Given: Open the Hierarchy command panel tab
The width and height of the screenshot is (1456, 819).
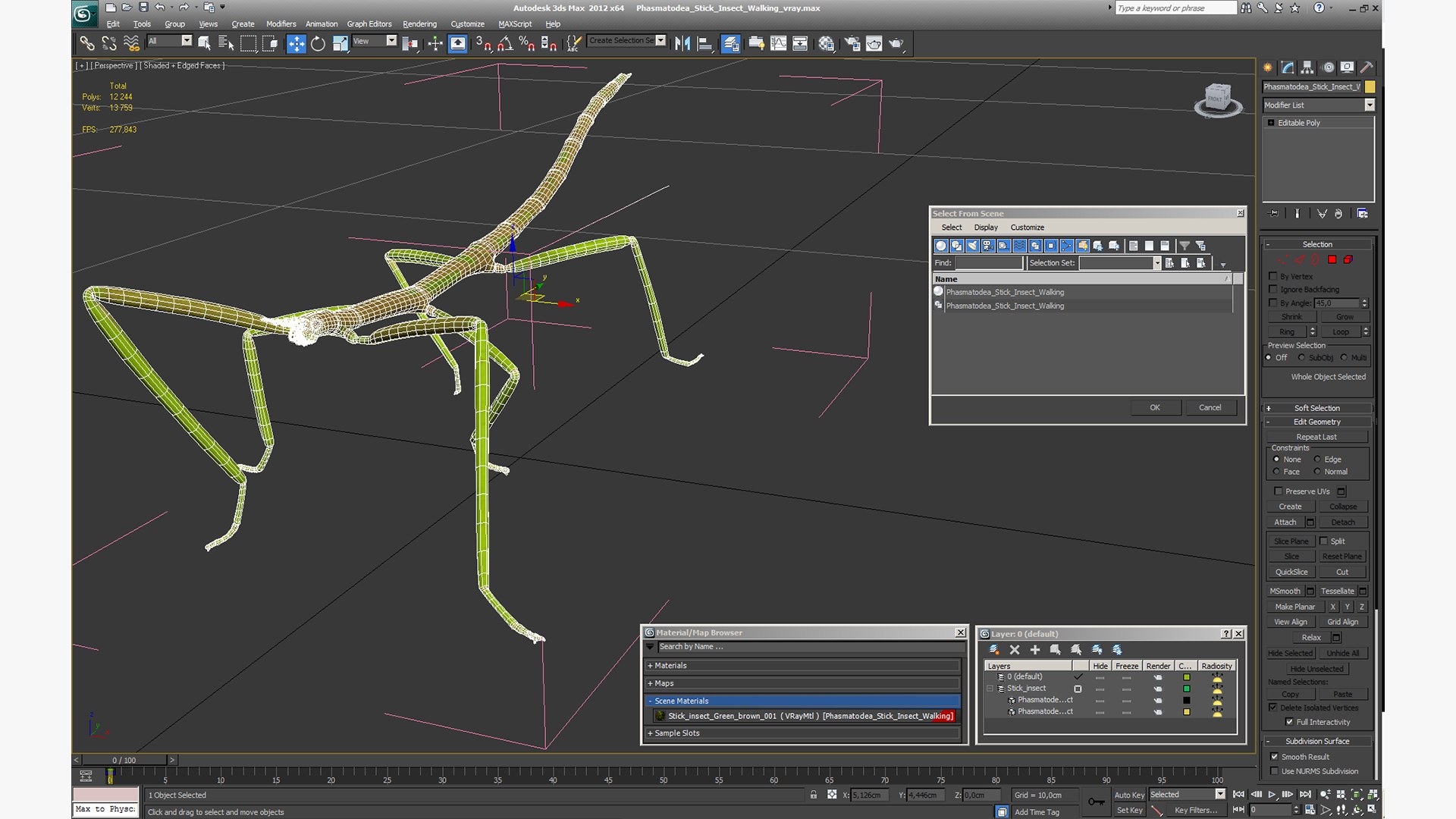Looking at the screenshot, I should (x=1307, y=67).
